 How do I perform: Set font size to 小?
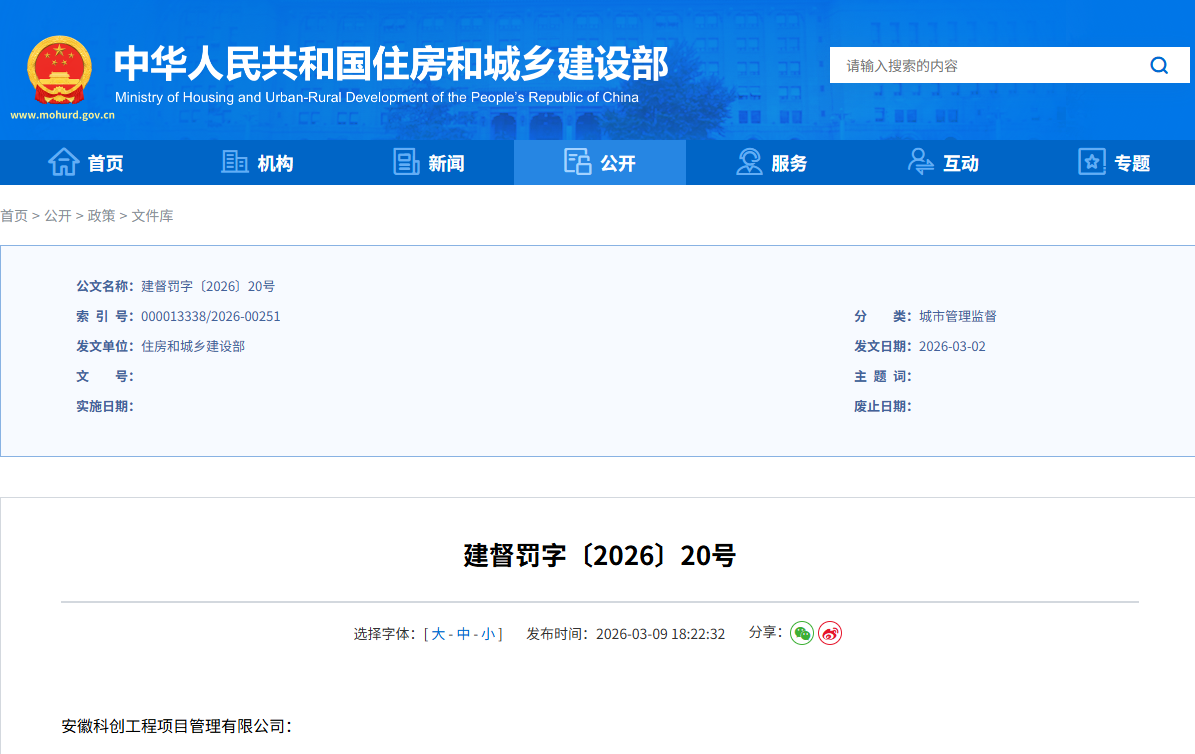[489, 634]
